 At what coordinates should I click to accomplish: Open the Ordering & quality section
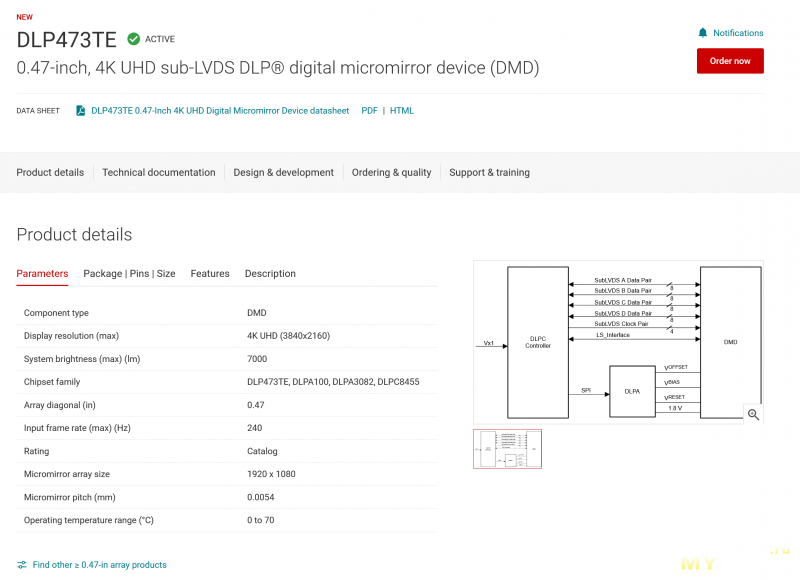pyautogui.click(x=391, y=172)
